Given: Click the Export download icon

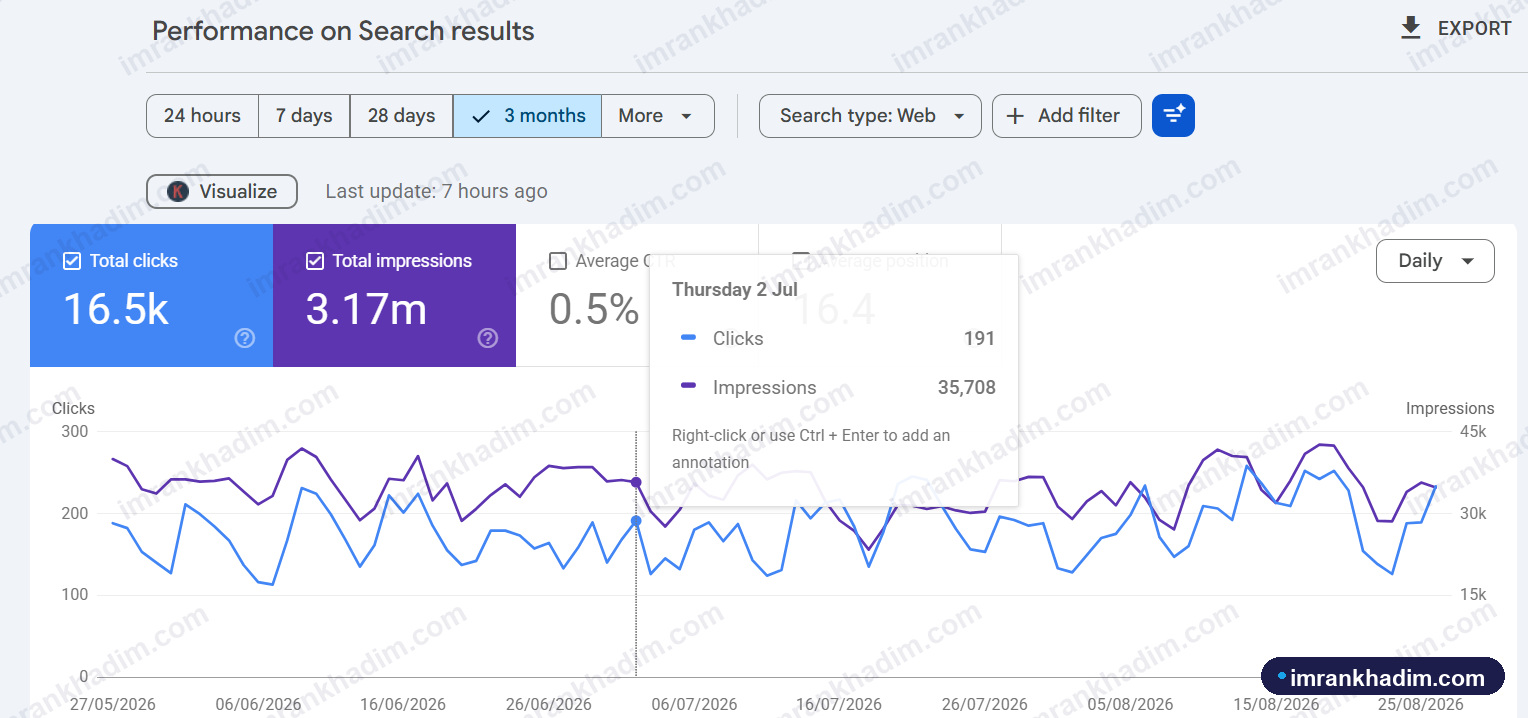Looking at the screenshot, I should 1411,28.
